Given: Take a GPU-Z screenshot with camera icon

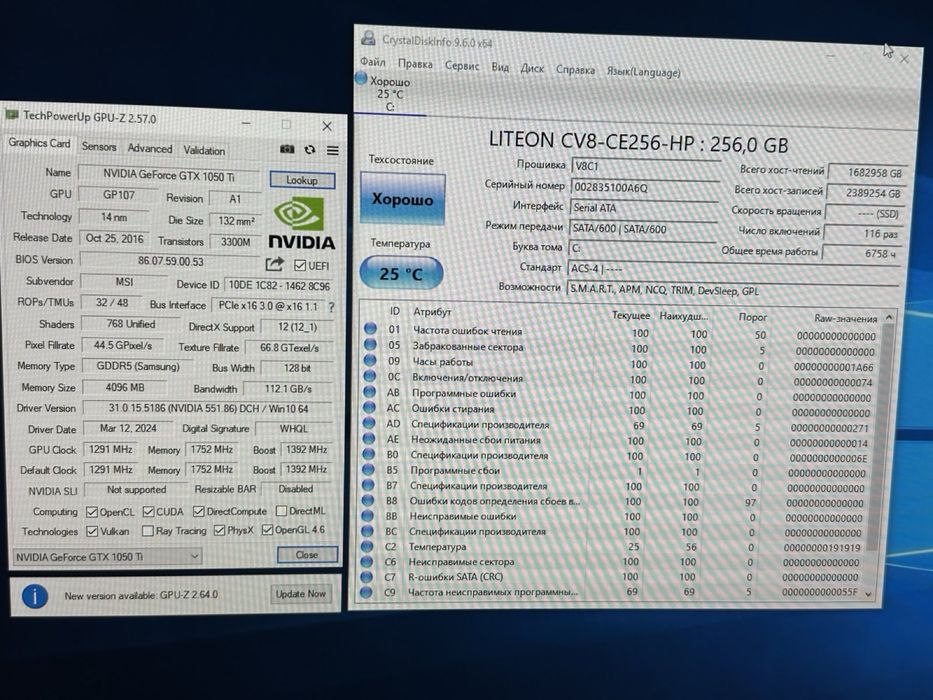Looking at the screenshot, I should 287,149.
